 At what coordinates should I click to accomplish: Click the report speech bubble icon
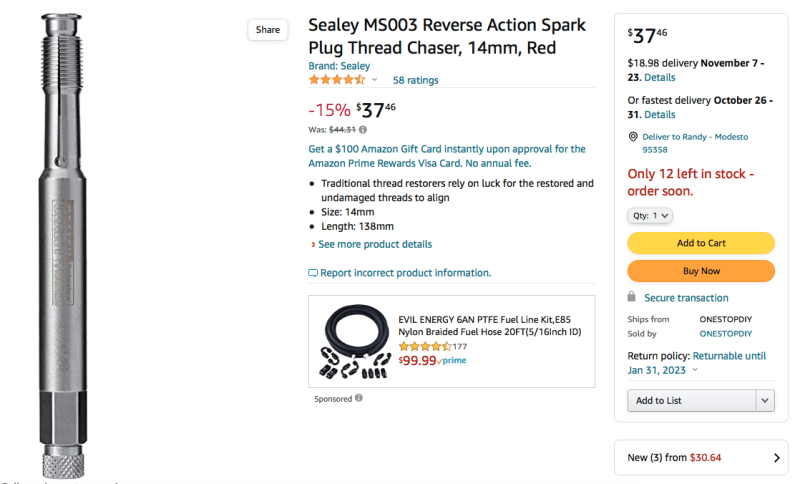[313, 273]
